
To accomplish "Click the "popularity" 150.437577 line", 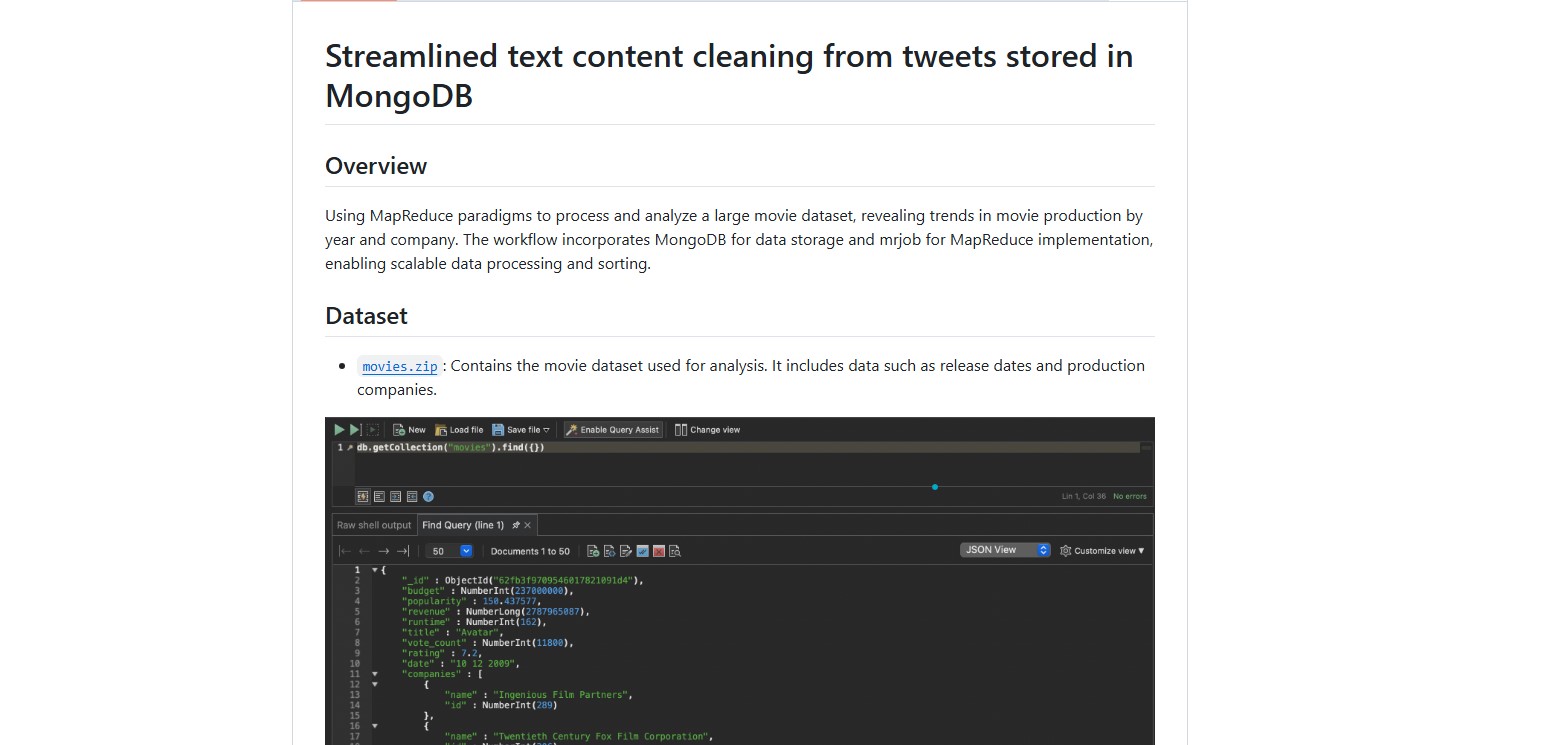I will pos(471,601).
